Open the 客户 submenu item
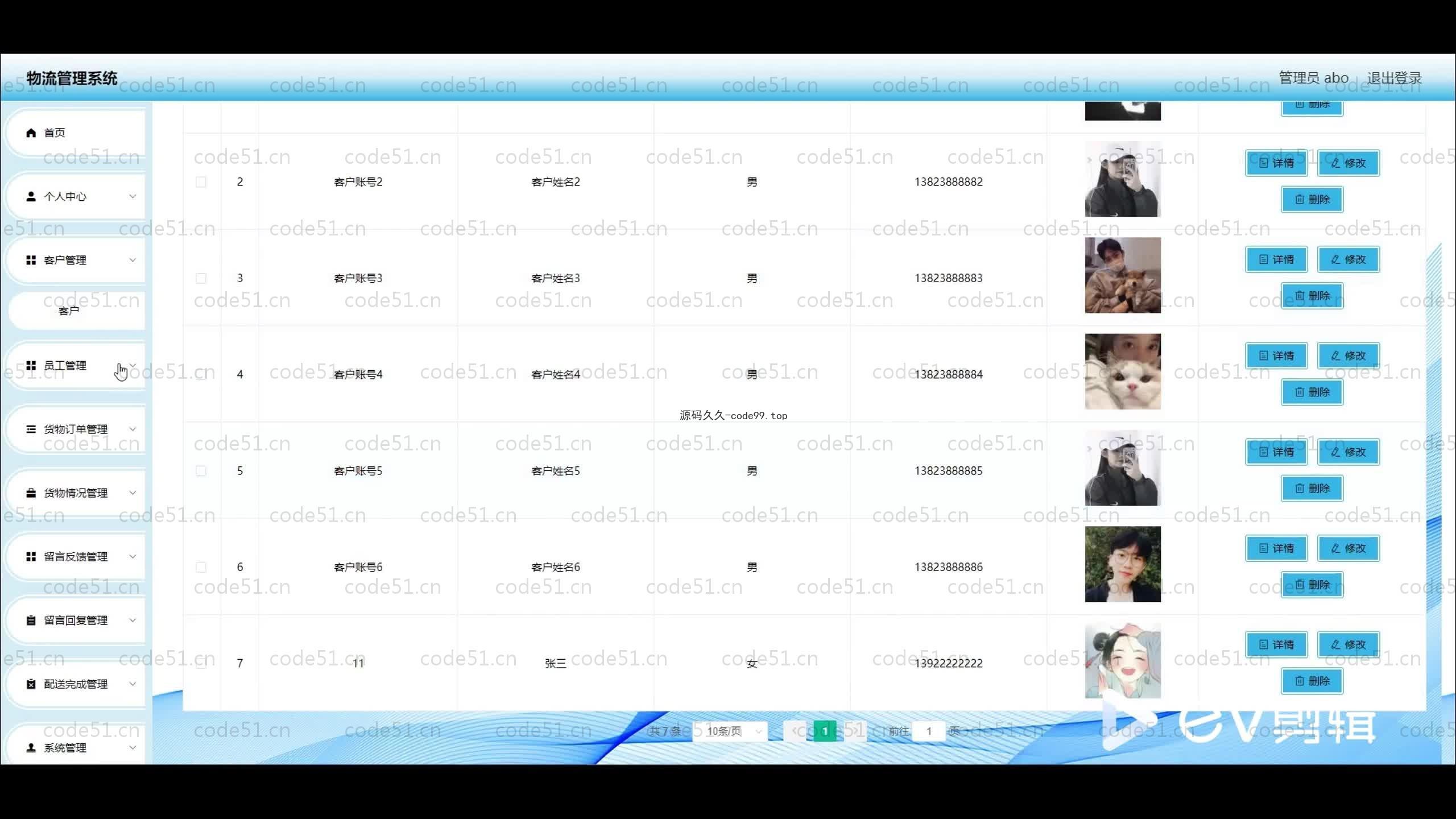 point(77,311)
